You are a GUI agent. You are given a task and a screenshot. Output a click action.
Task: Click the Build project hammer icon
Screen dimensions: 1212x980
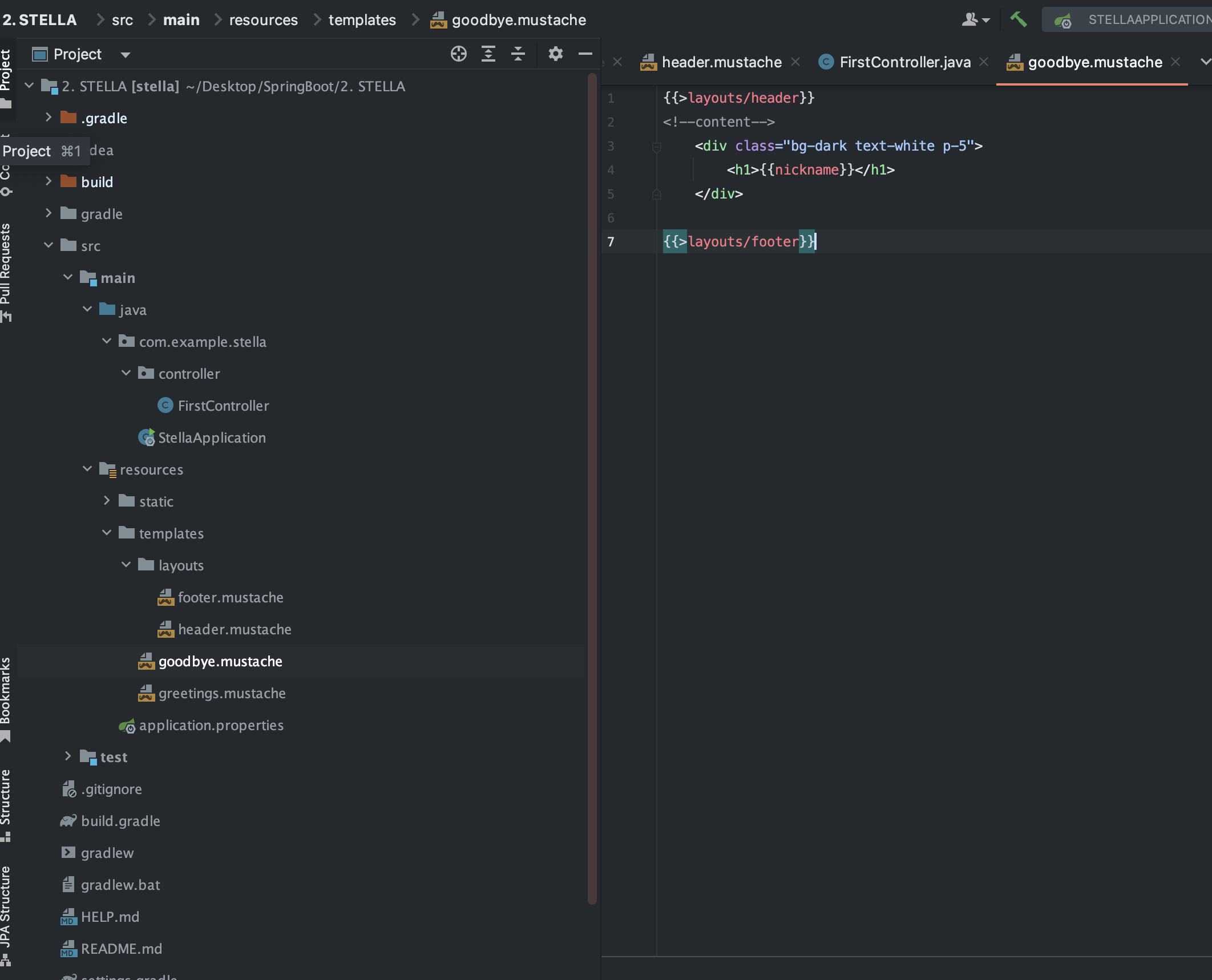click(1019, 19)
